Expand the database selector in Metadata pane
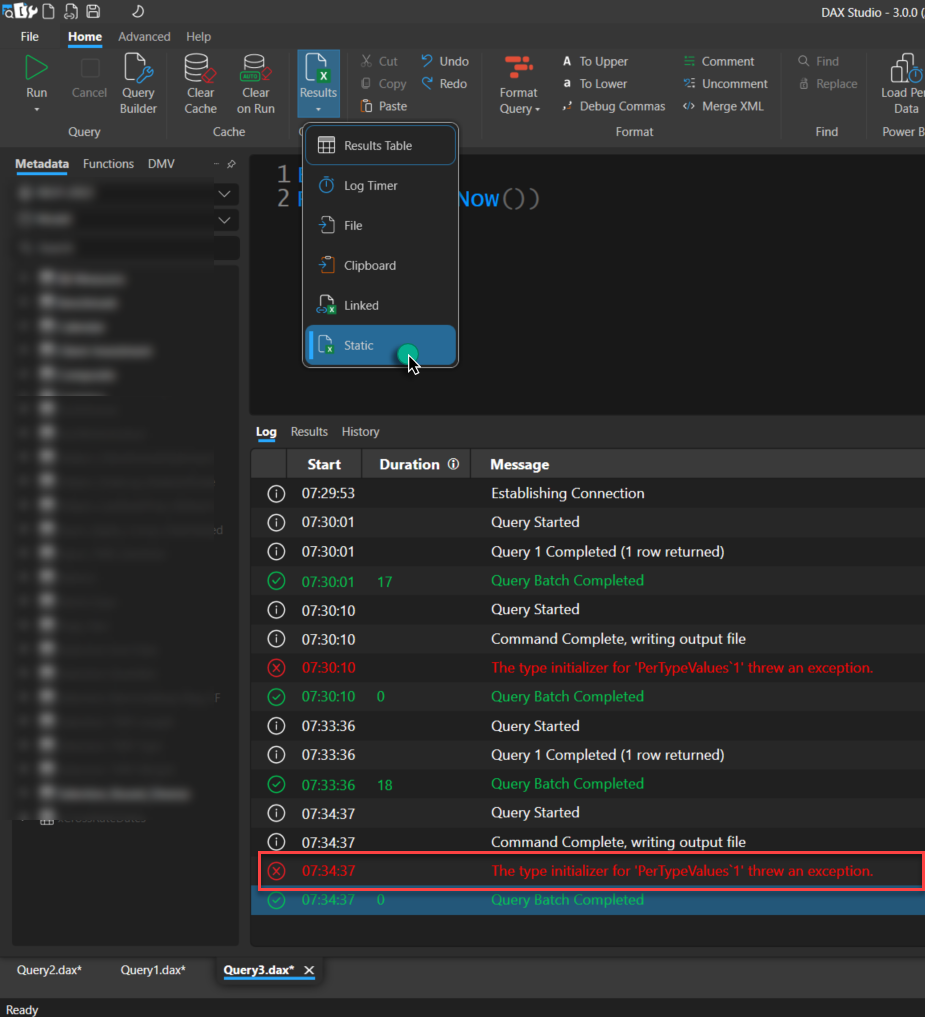Viewport: 925px width, 1017px height. coord(225,192)
